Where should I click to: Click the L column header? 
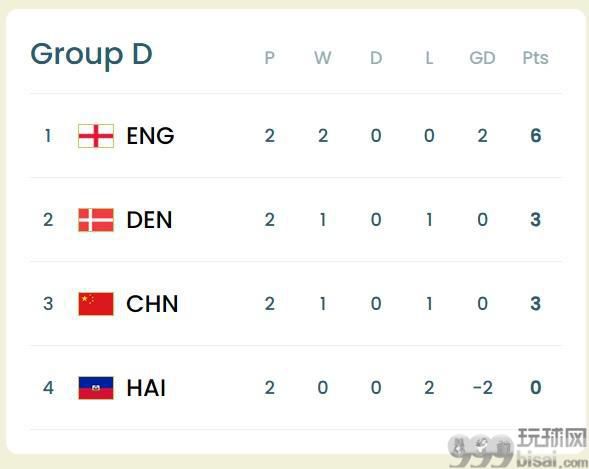[x=429, y=58]
